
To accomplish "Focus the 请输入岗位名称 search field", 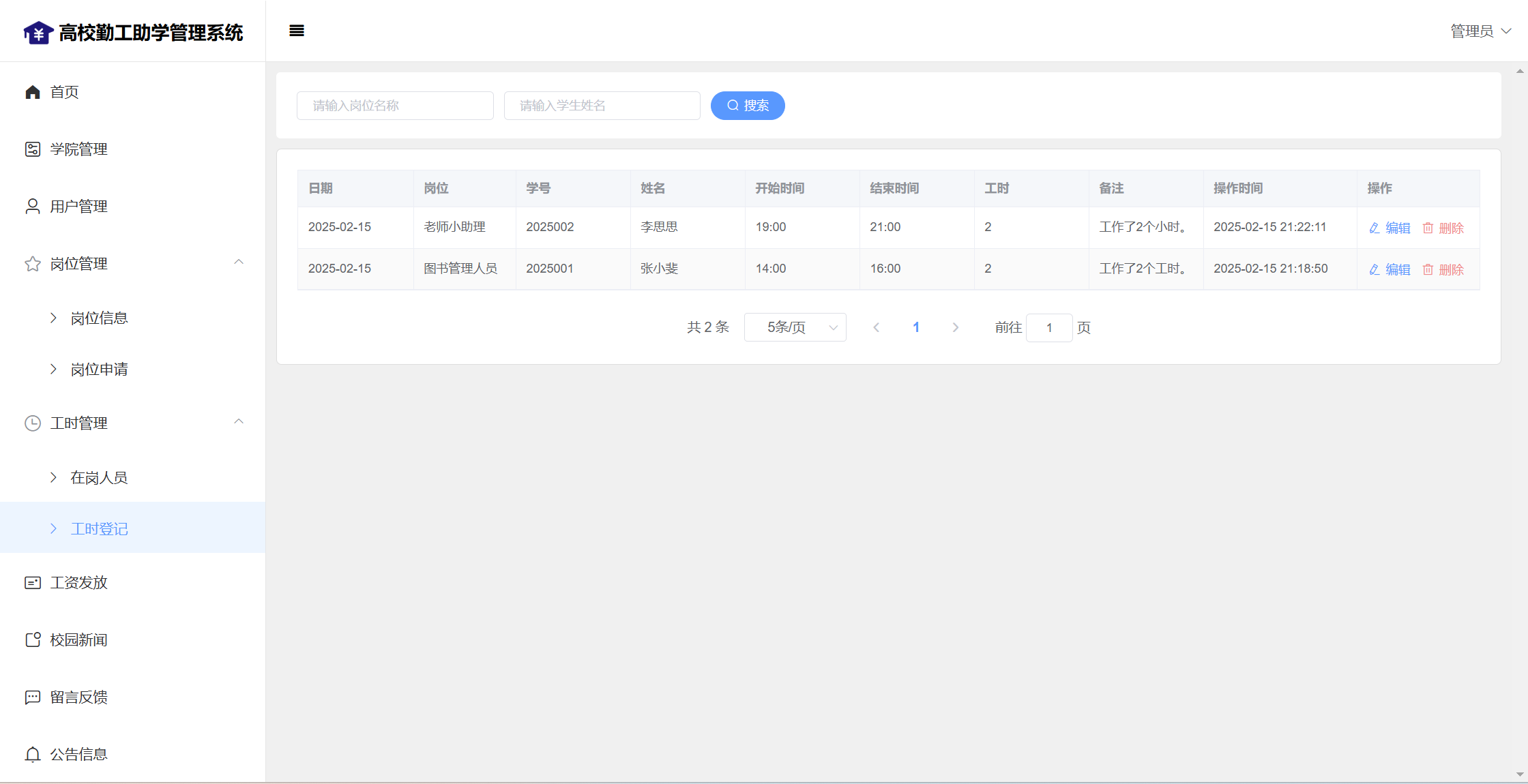I will pos(395,106).
